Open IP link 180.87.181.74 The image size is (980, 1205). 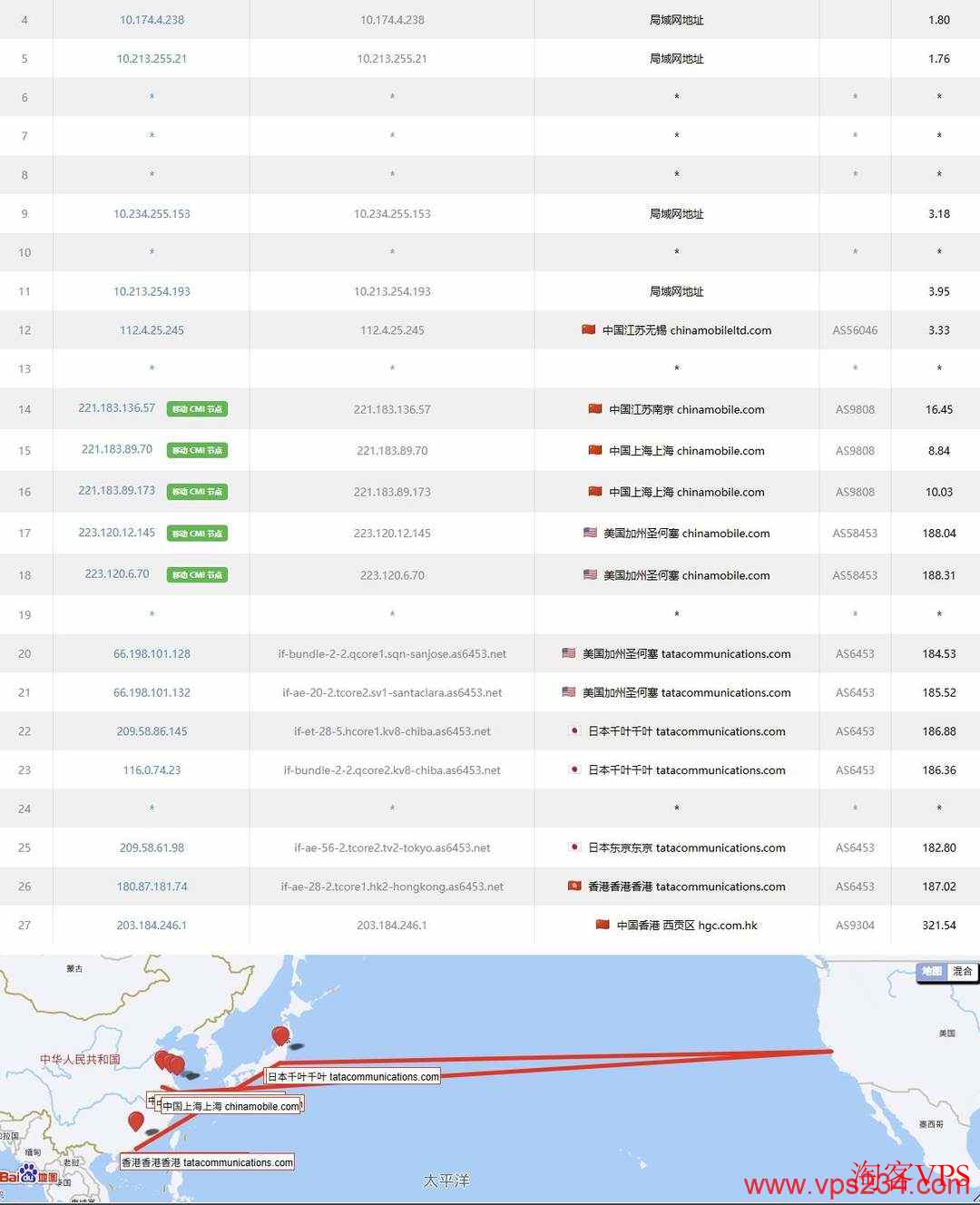(152, 887)
